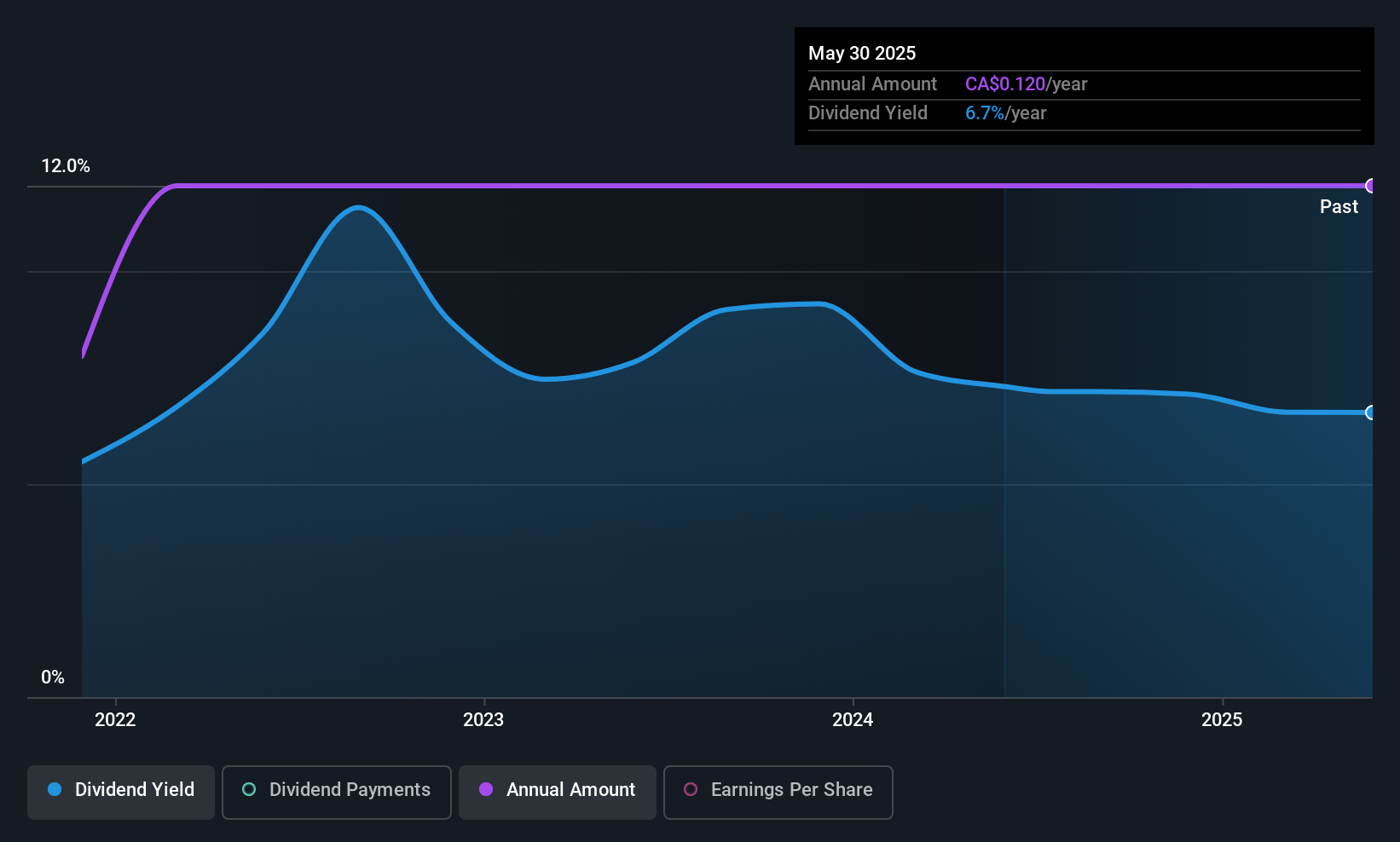Select the blue Dividend Yield endpoint marker
This screenshot has height=842, width=1400.
pos(1370,412)
